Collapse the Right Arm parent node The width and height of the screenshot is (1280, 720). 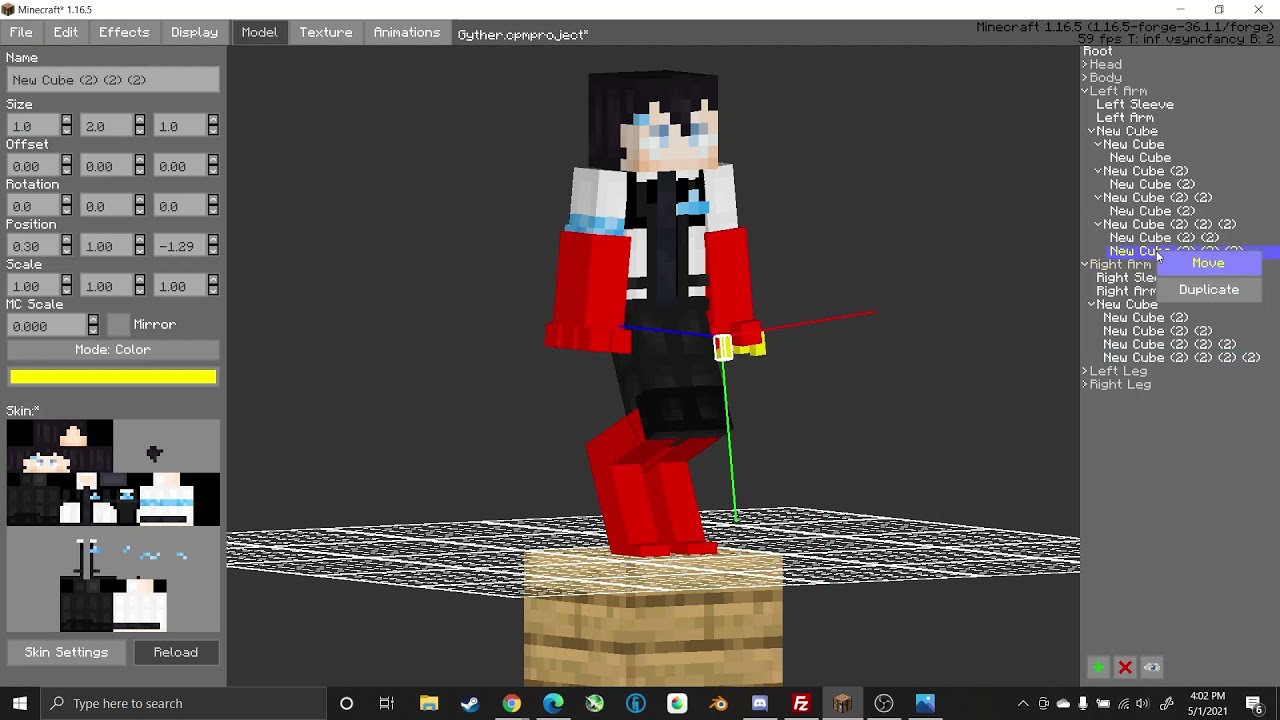[1085, 265]
